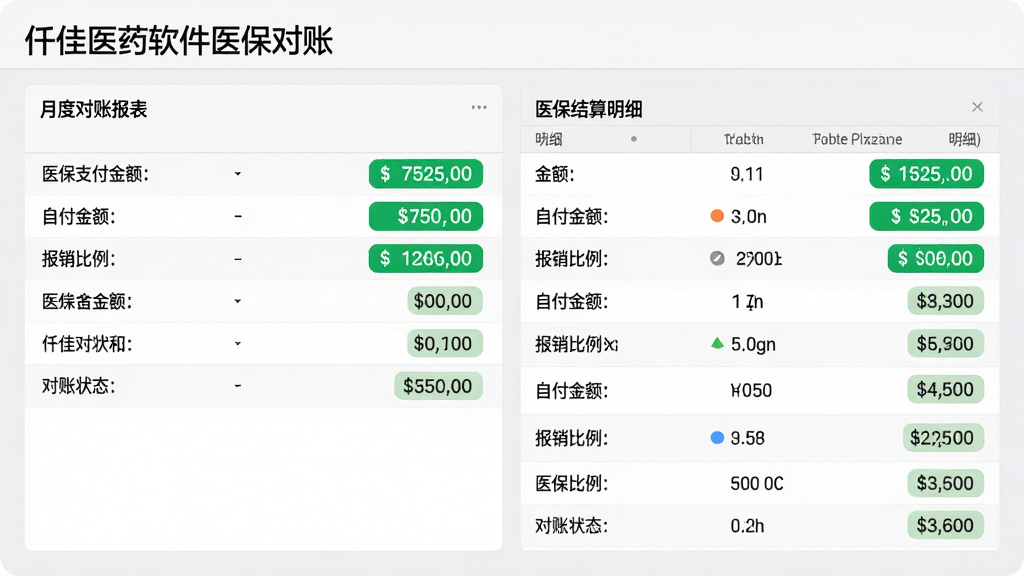Click the gray check-circle icon in the $ S00,00 row
1024x576 pixels.
pyautogui.click(x=717, y=259)
